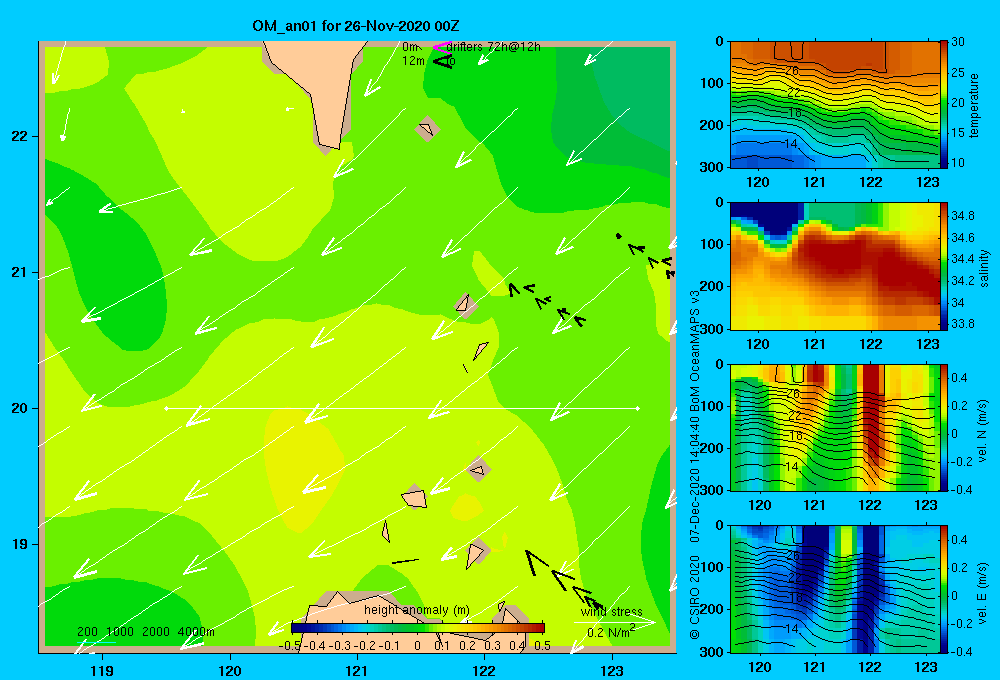Select the 'salinity' colorbar label

point(984,268)
